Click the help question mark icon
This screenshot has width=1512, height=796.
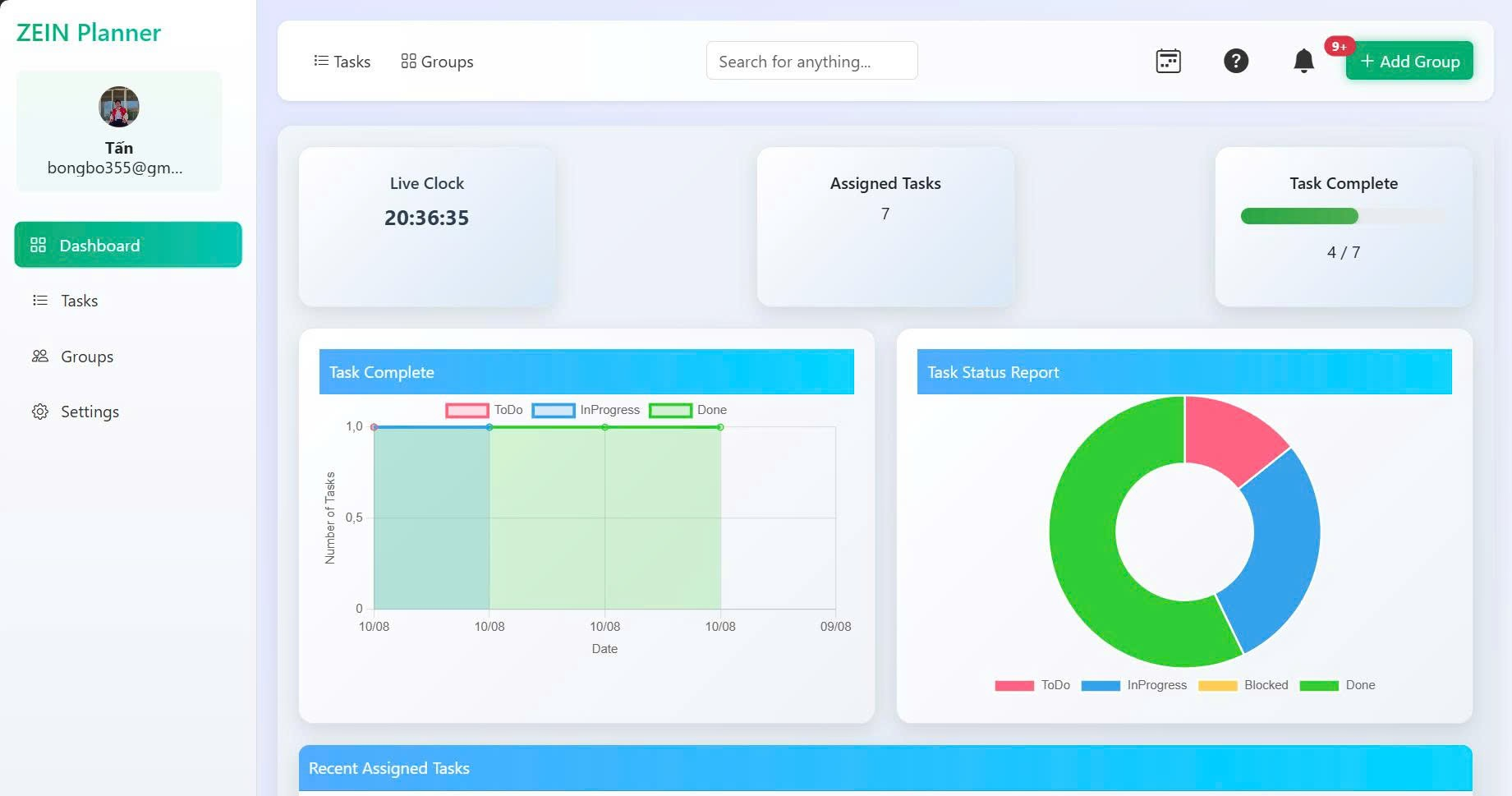click(1235, 61)
